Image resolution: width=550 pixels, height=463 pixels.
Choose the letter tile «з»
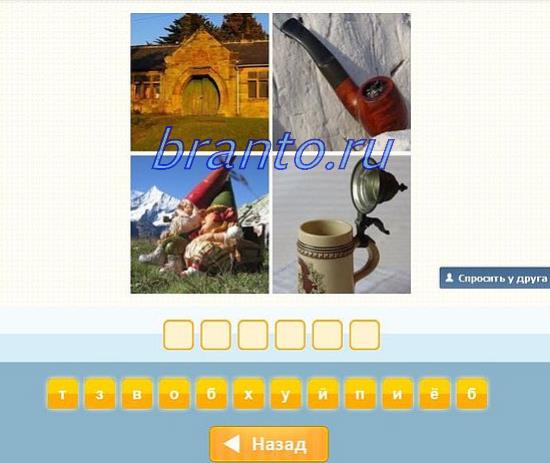(x=100, y=394)
